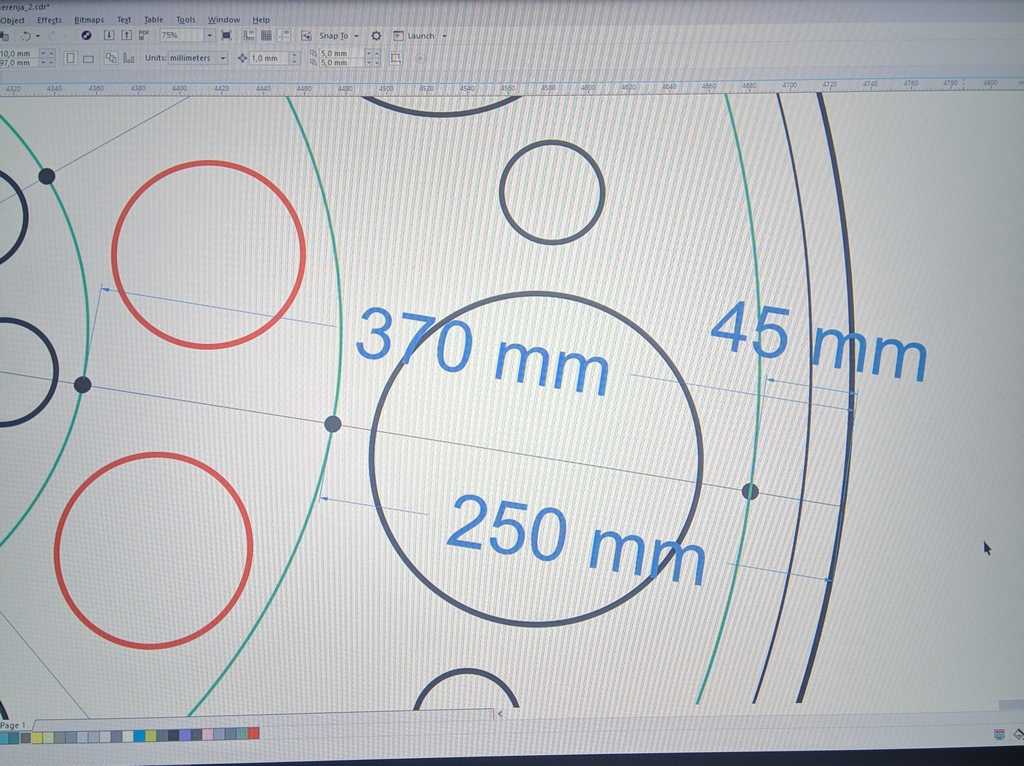Screen dimensions: 1024x766
Task: Click the upper duplicate distance 5,0 mm field
Action: click(340, 54)
